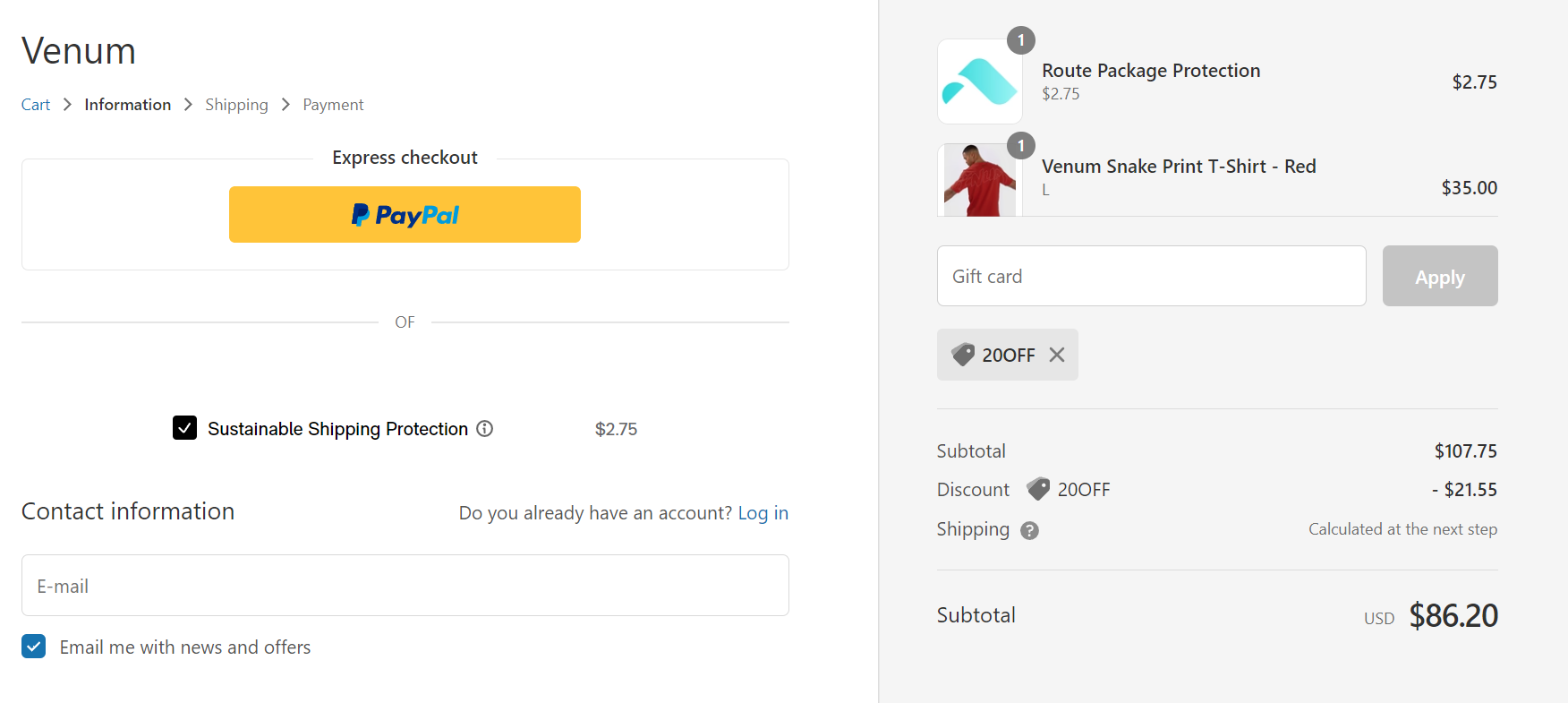Click the red Snake Print T-Shirt thumbnail
The height and width of the screenshot is (703, 1568).
[979, 180]
